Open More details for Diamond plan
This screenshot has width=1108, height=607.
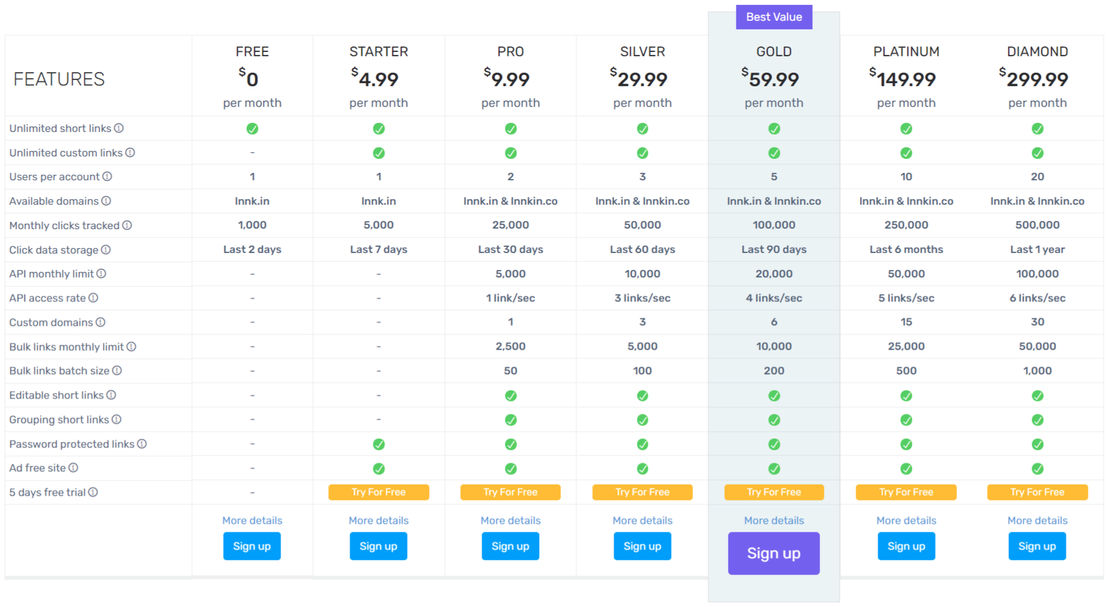pyautogui.click(x=1037, y=521)
